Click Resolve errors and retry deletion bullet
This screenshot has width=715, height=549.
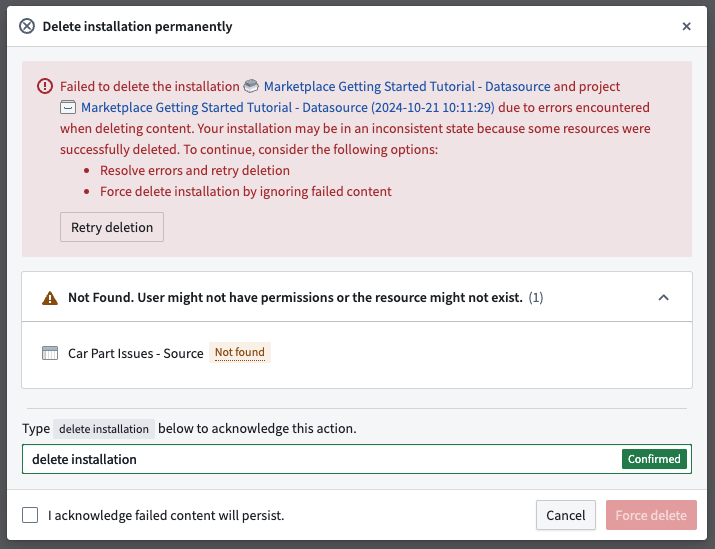click(x=195, y=171)
